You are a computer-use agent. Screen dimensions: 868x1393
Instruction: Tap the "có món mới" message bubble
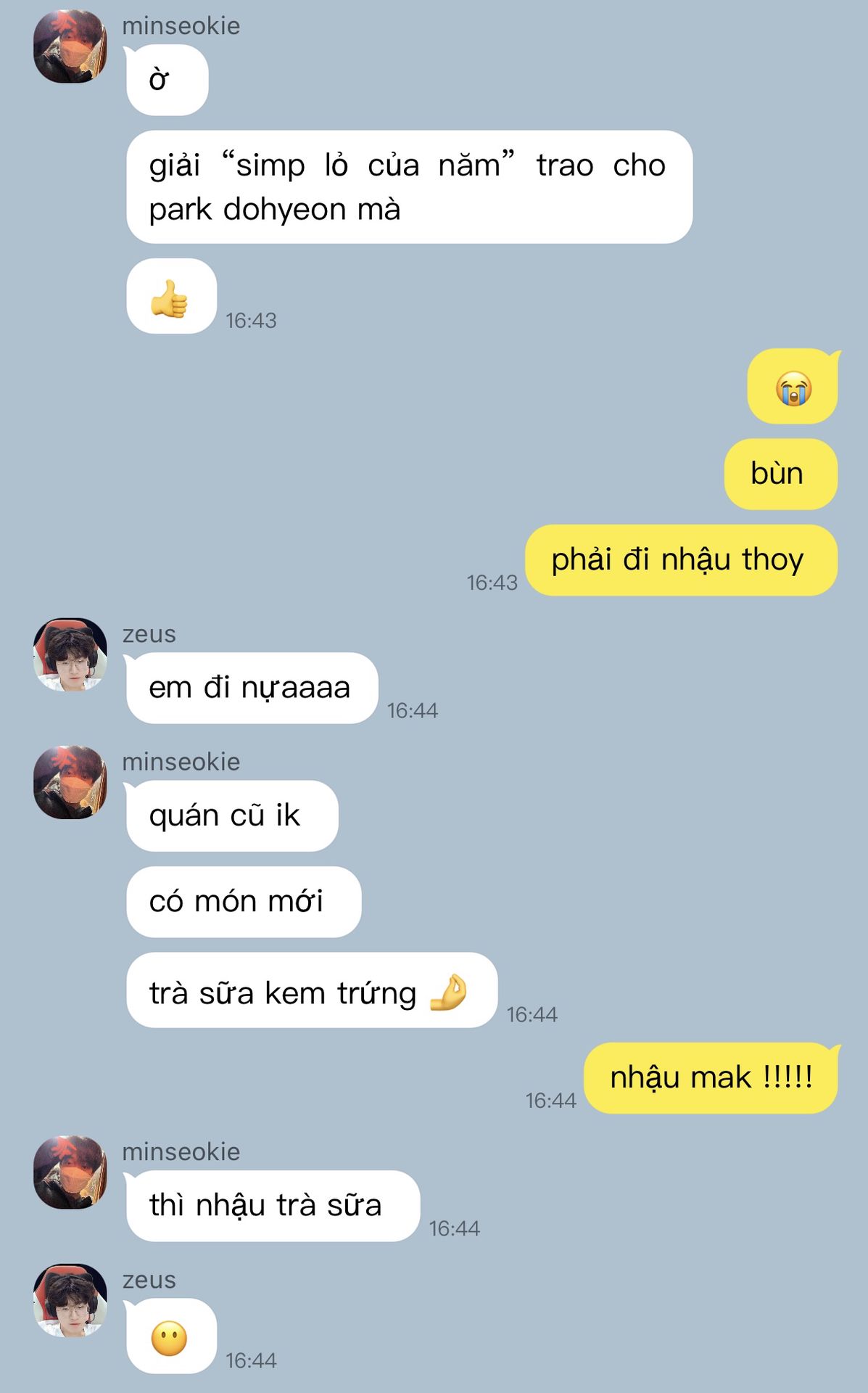point(244,902)
